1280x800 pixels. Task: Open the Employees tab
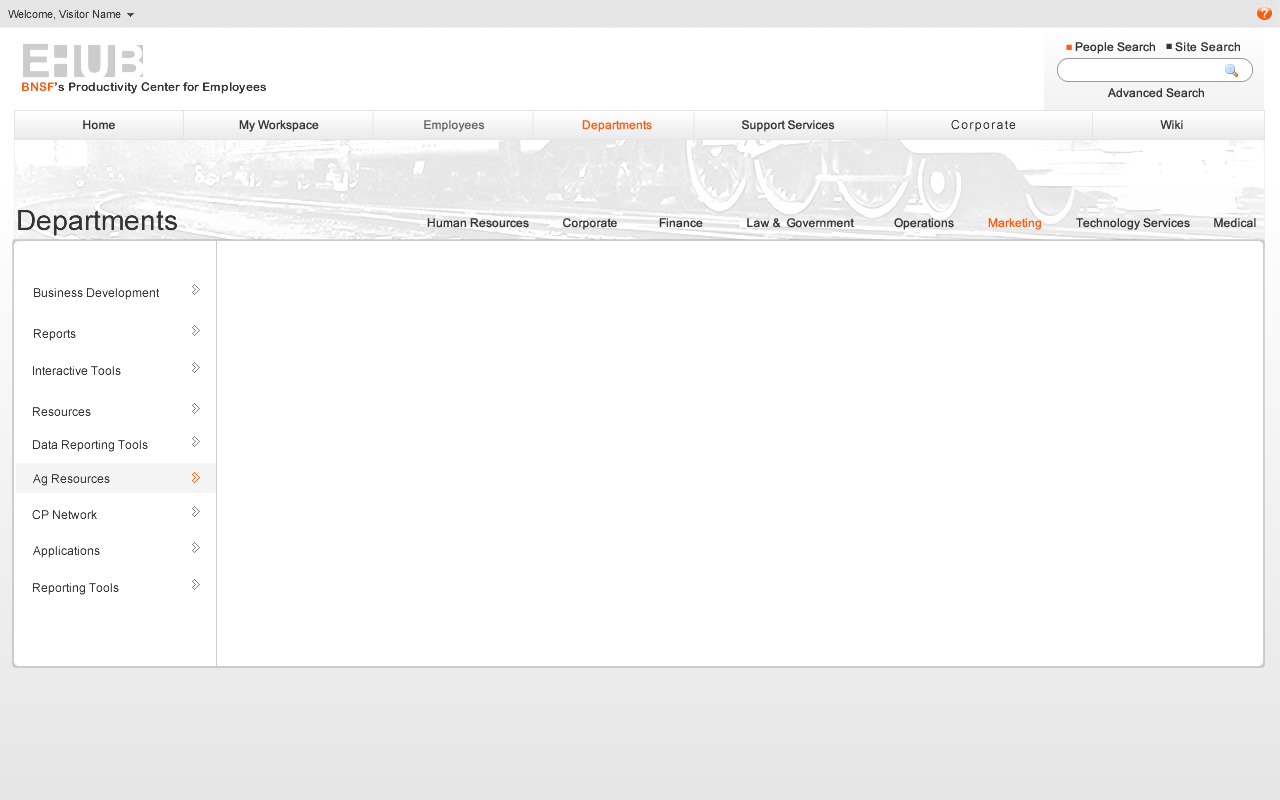453,125
